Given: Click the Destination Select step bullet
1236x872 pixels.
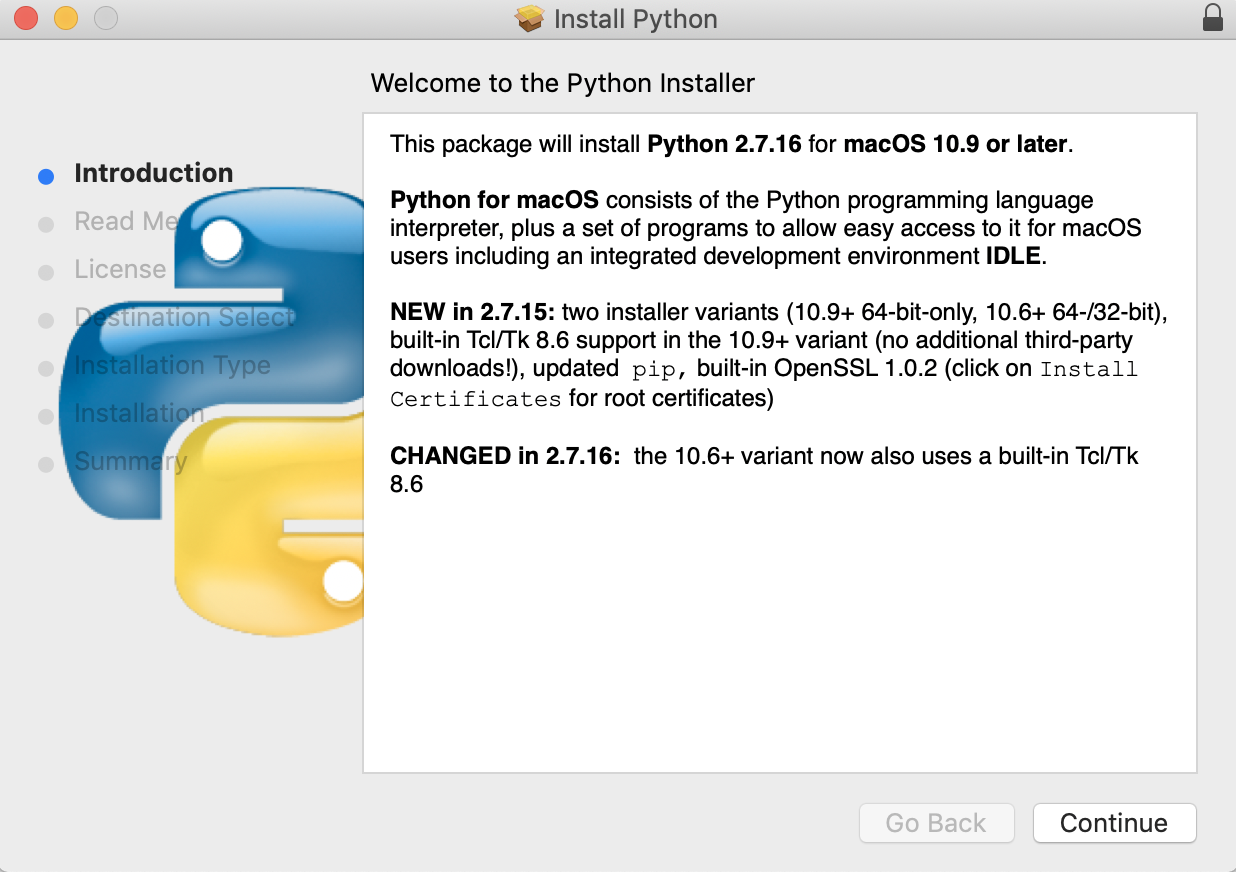Looking at the screenshot, I should coord(46,321).
